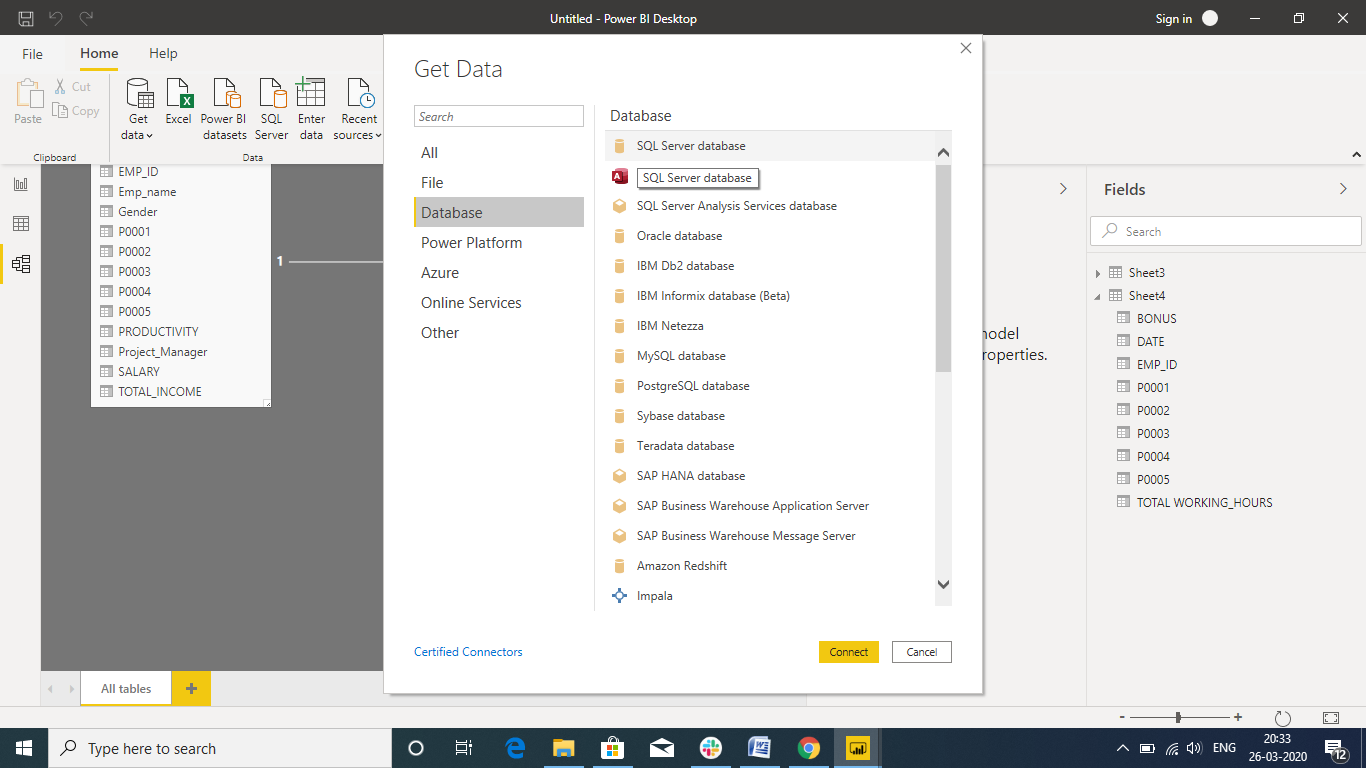Collapse the Sheet4 table in Fields

pyautogui.click(x=1098, y=296)
